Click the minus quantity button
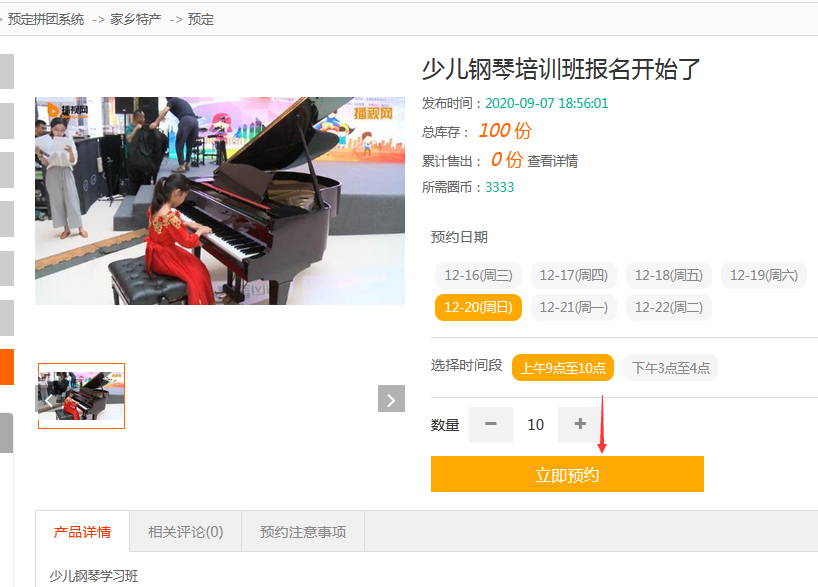 tap(490, 425)
